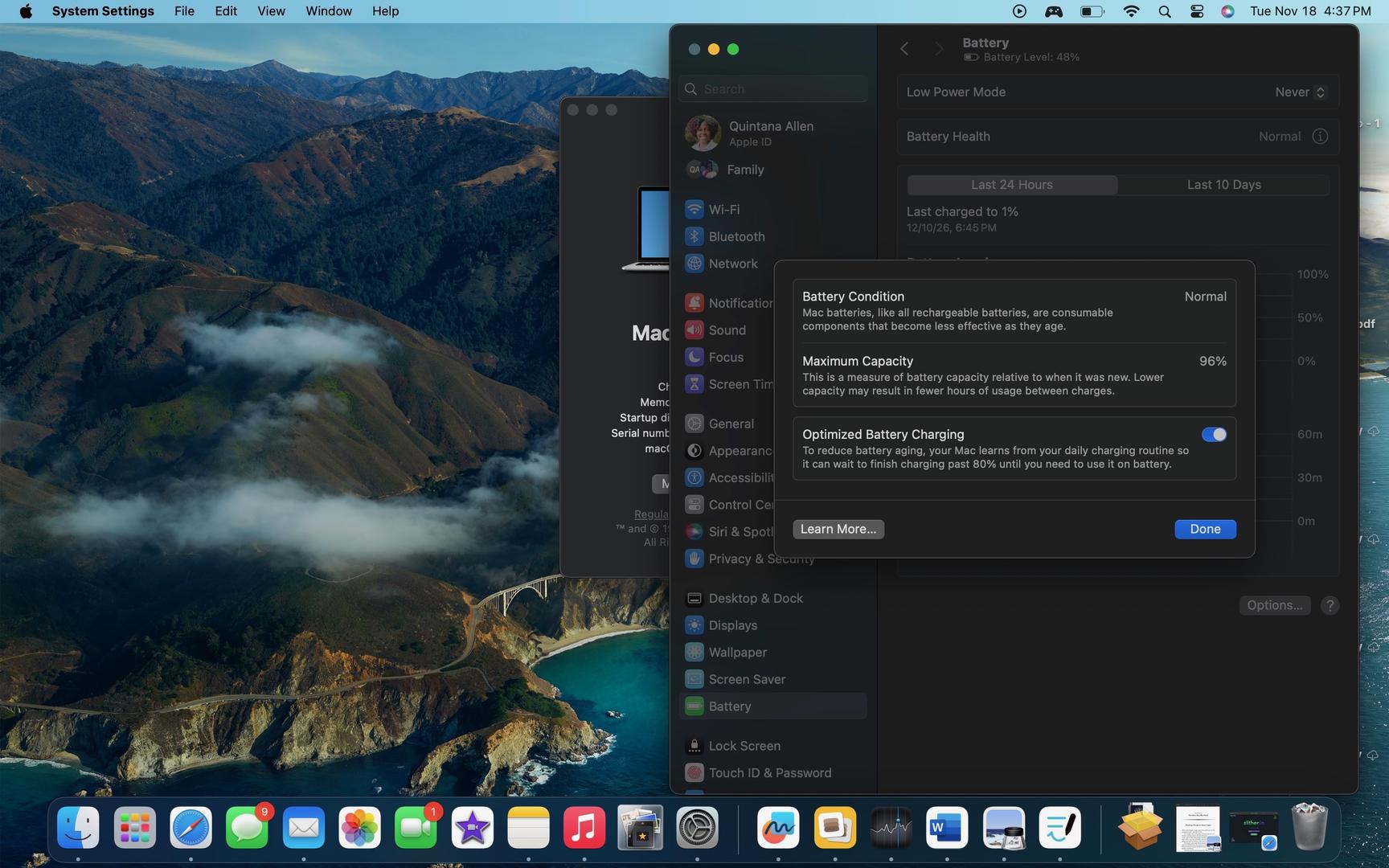This screenshot has width=1389, height=868.
Task: Open Low Power Mode dropdown
Action: point(1299,92)
